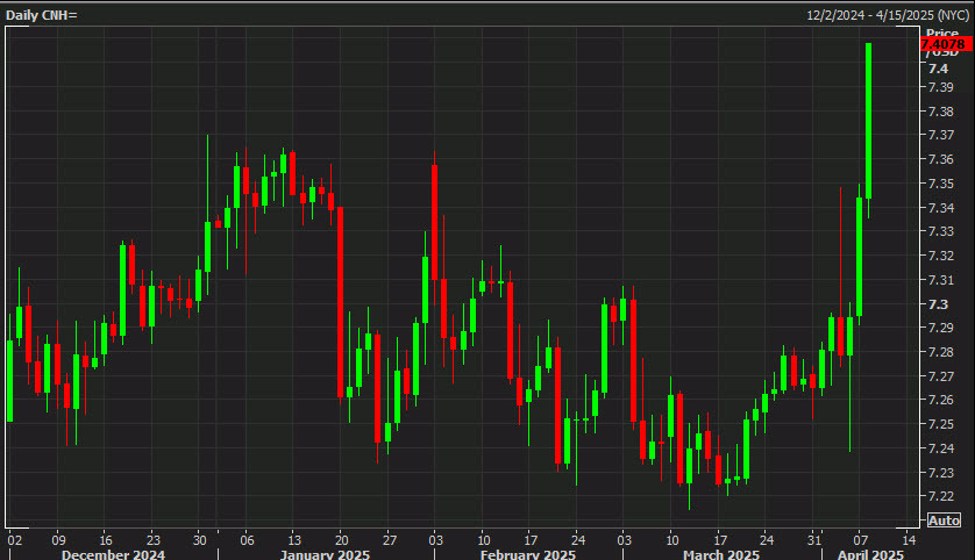Click the 30 date tick in December
The width and height of the screenshot is (975, 560).
[x=199, y=540]
